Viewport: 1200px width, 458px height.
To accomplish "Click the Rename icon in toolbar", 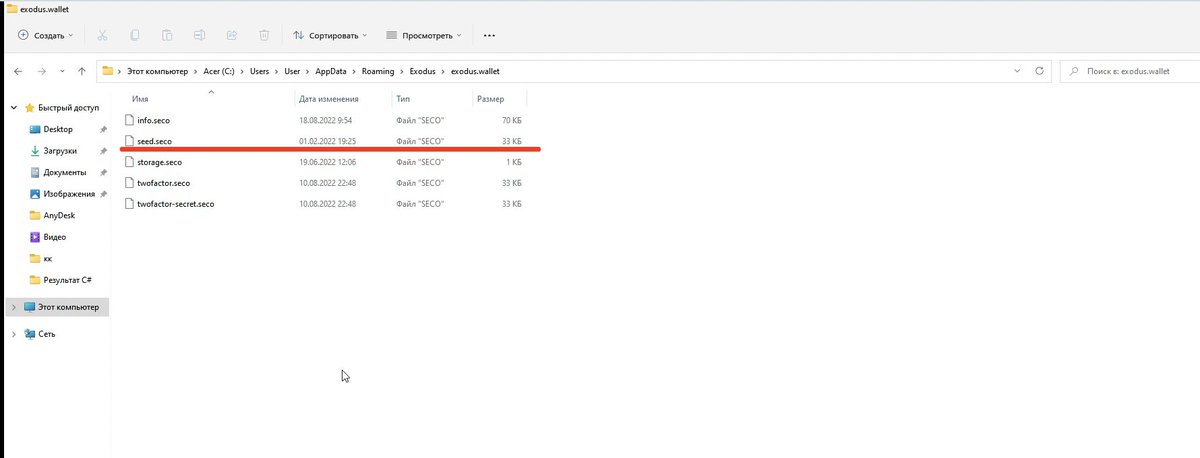I will 199,35.
